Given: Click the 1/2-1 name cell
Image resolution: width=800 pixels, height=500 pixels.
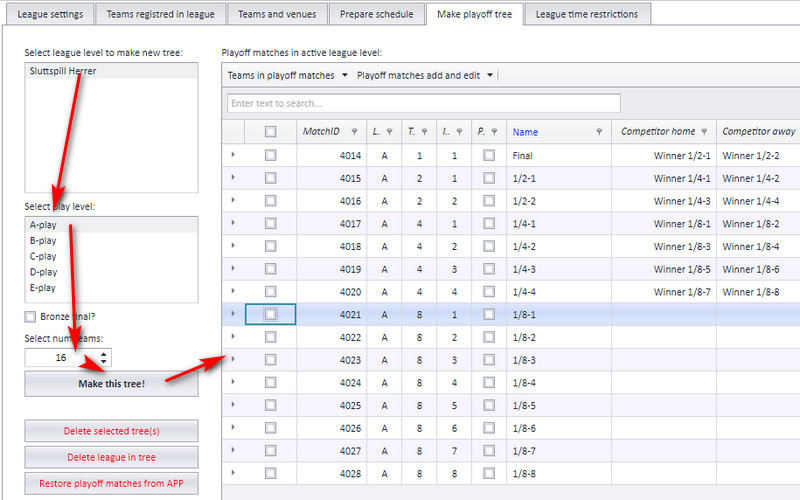Looking at the screenshot, I should 559,178.
